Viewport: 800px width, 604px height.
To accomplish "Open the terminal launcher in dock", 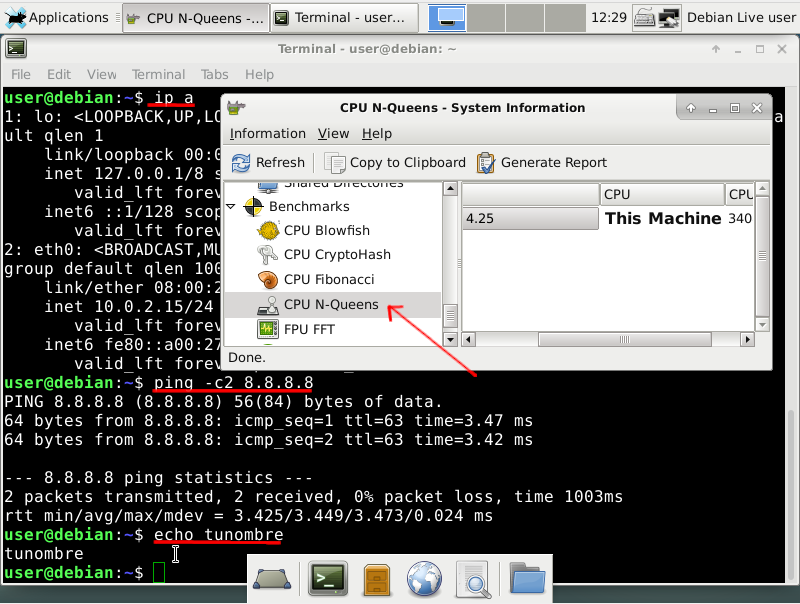I will pyautogui.click(x=328, y=579).
